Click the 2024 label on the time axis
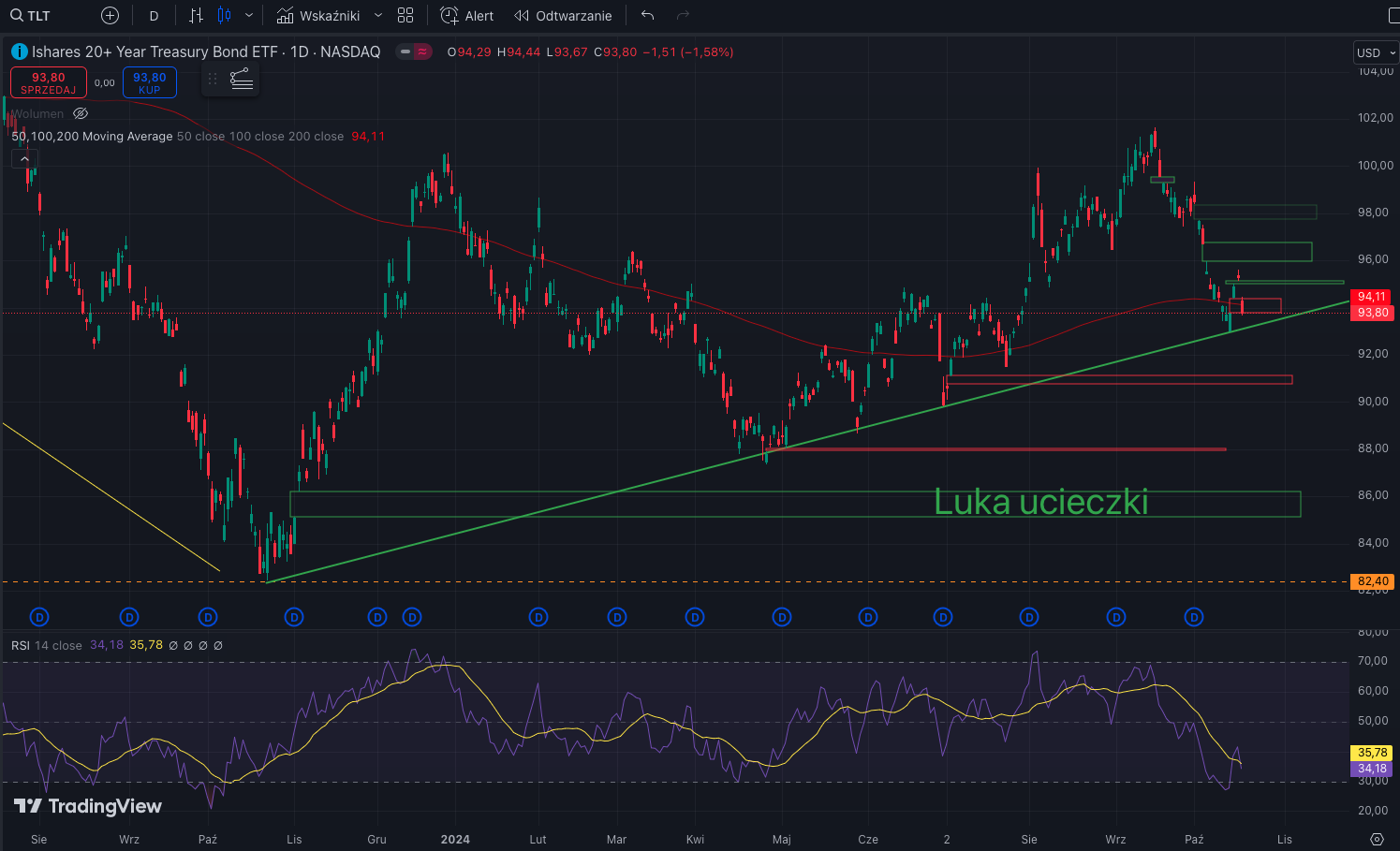The height and width of the screenshot is (851, 1400). [455, 839]
